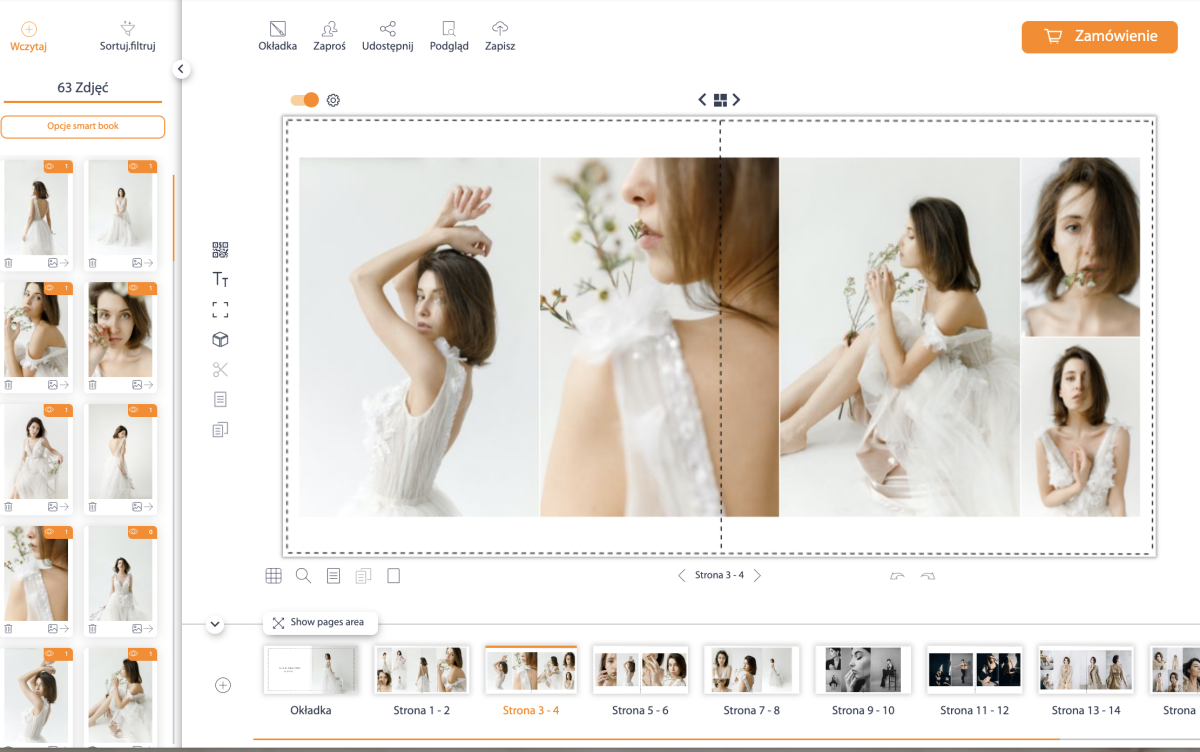Image resolution: width=1200 pixels, height=752 pixels.
Task: Go to next spread after Strona 3 - 4
Action: pyautogui.click(x=757, y=576)
